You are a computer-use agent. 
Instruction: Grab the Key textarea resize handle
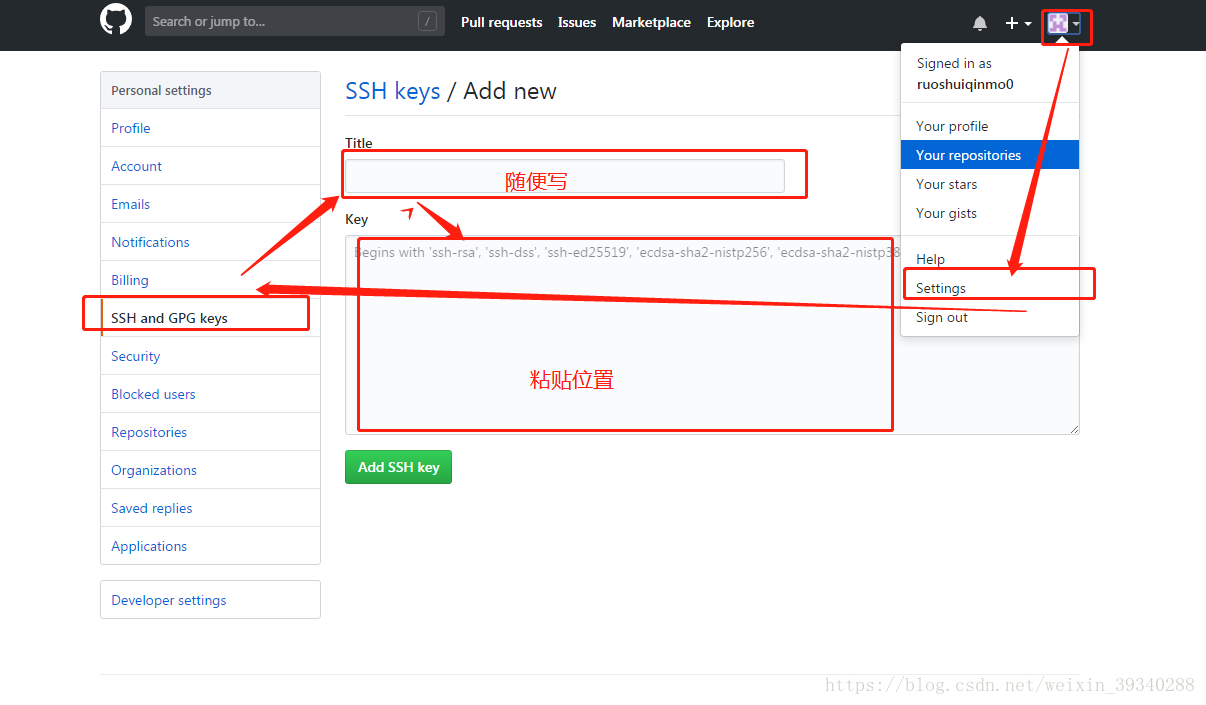[1074, 429]
